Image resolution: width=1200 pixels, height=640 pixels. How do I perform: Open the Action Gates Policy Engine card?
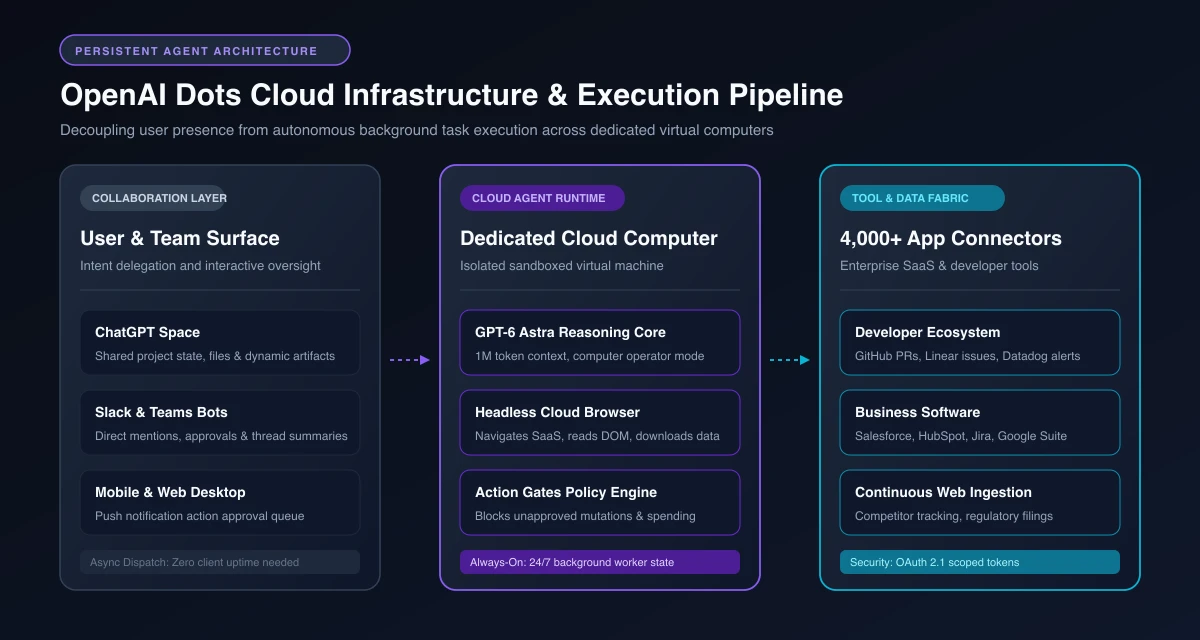600,502
